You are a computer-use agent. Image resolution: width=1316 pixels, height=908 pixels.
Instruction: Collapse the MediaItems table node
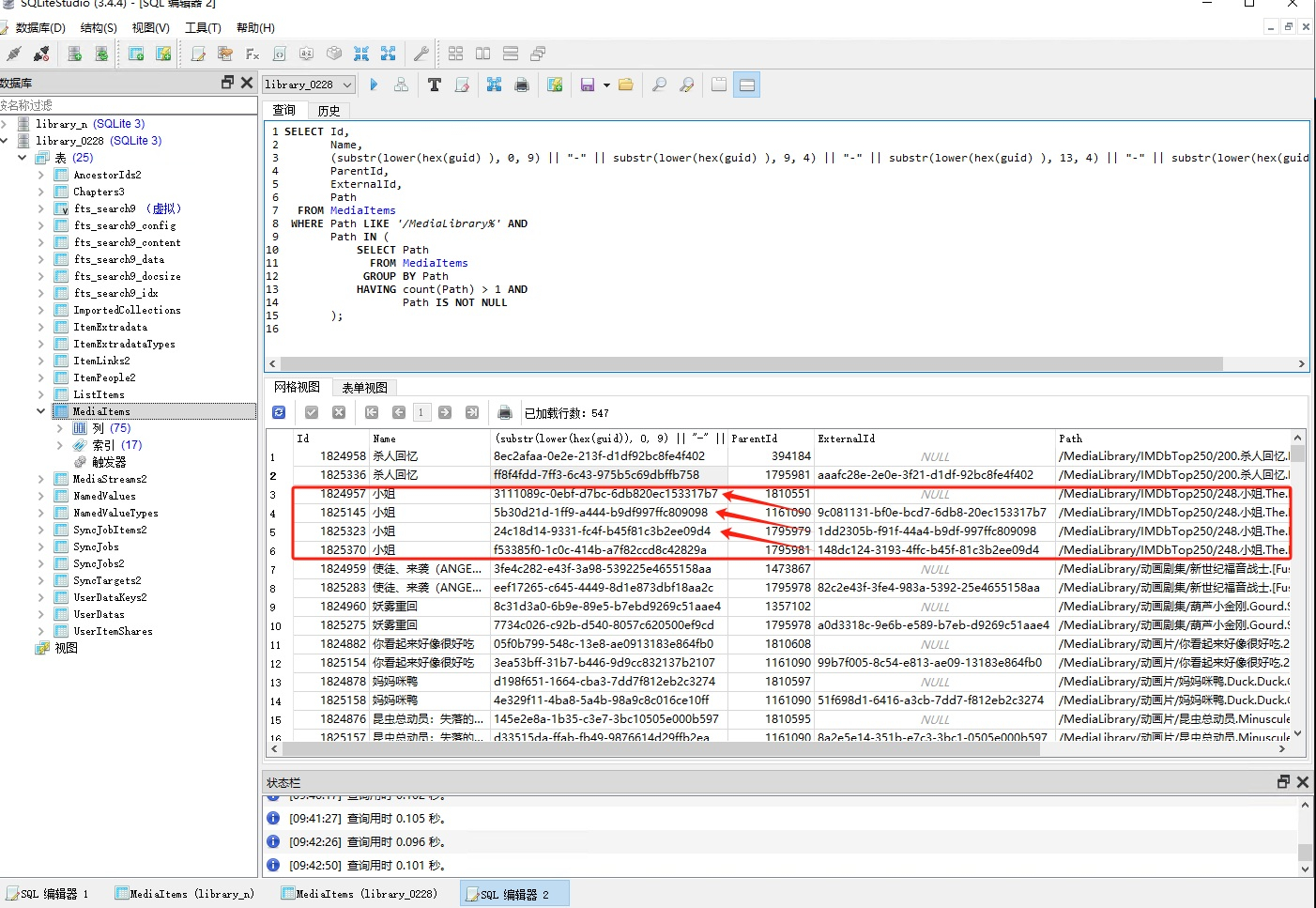[x=40, y=411]
